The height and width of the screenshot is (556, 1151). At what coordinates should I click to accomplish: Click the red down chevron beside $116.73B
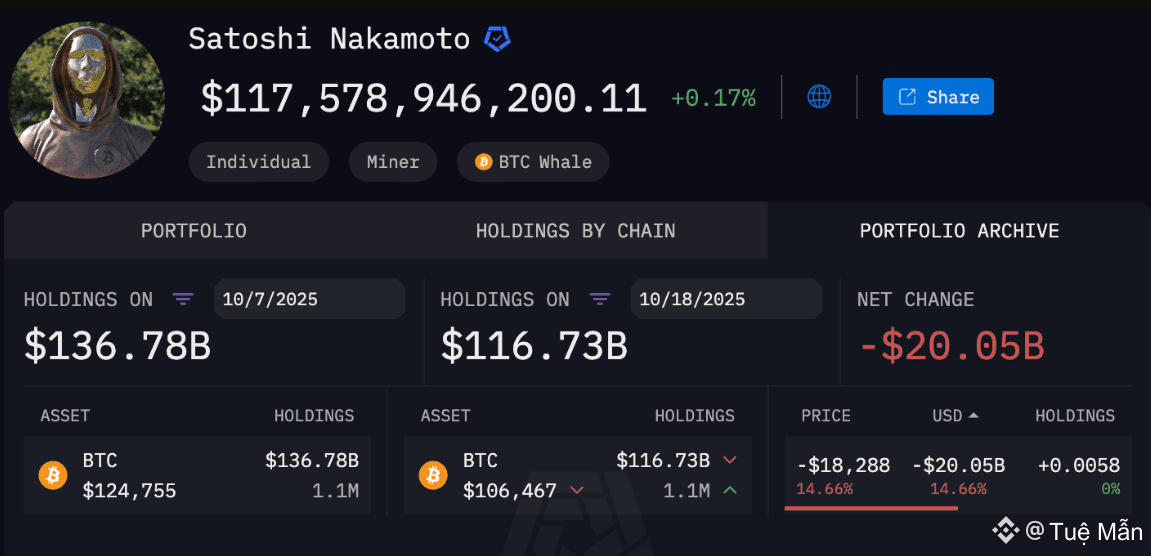[x=729, y=461]
